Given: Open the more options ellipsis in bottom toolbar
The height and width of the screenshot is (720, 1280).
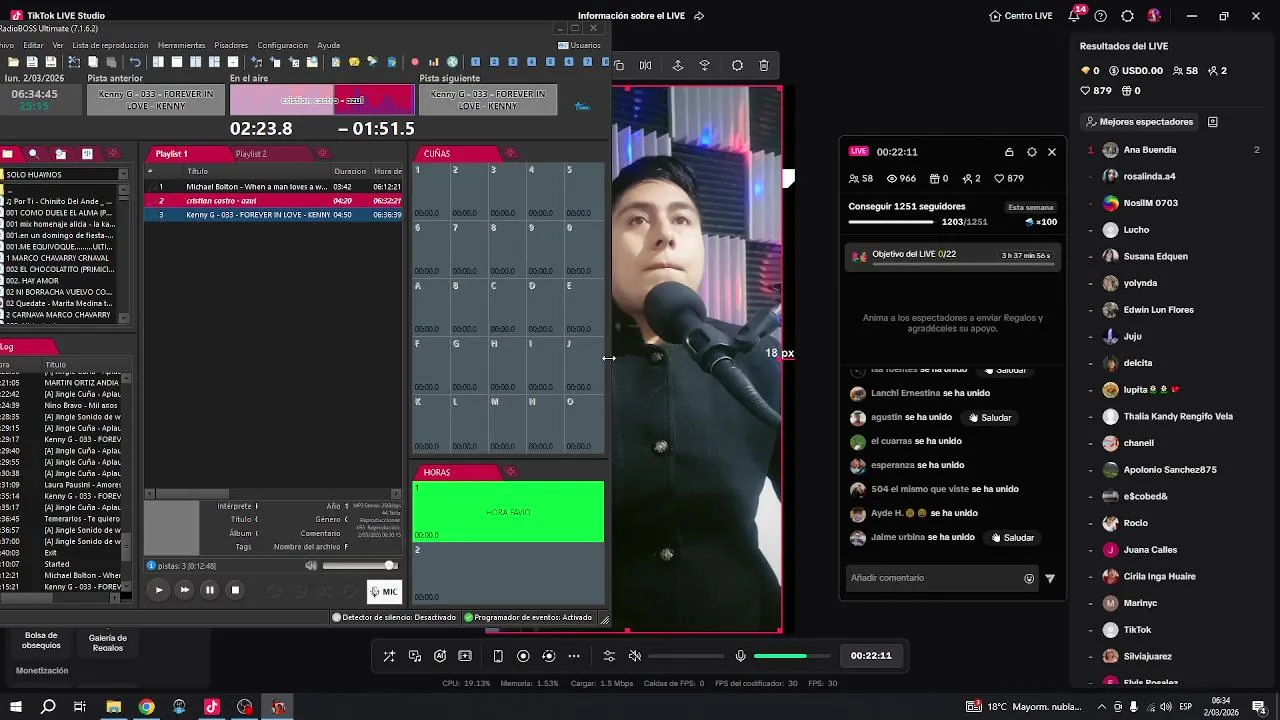Looking at the screenshot, I should [574, 656].
